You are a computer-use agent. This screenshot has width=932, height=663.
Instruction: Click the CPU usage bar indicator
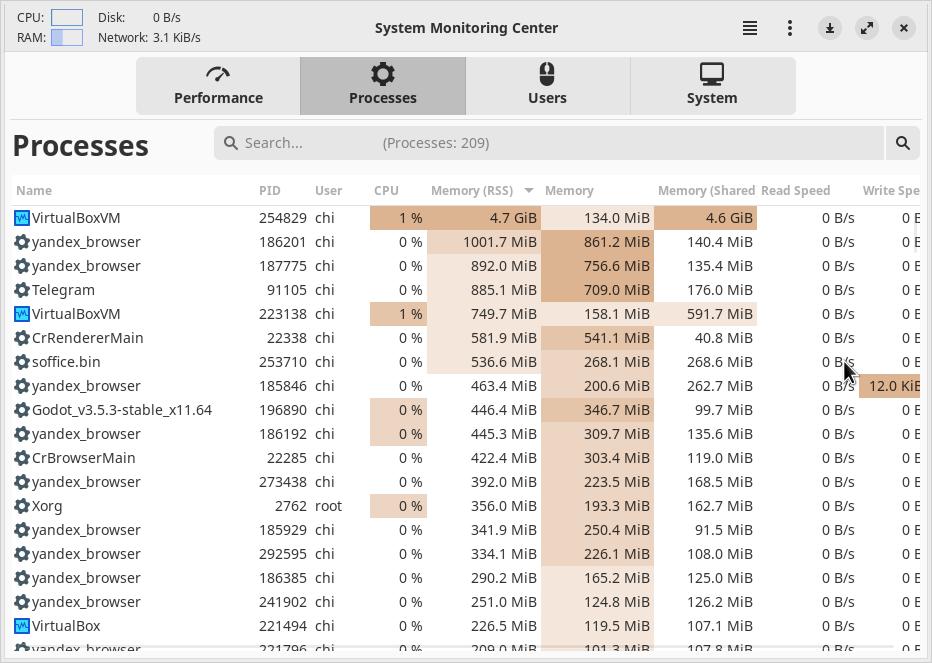point(67,18)
